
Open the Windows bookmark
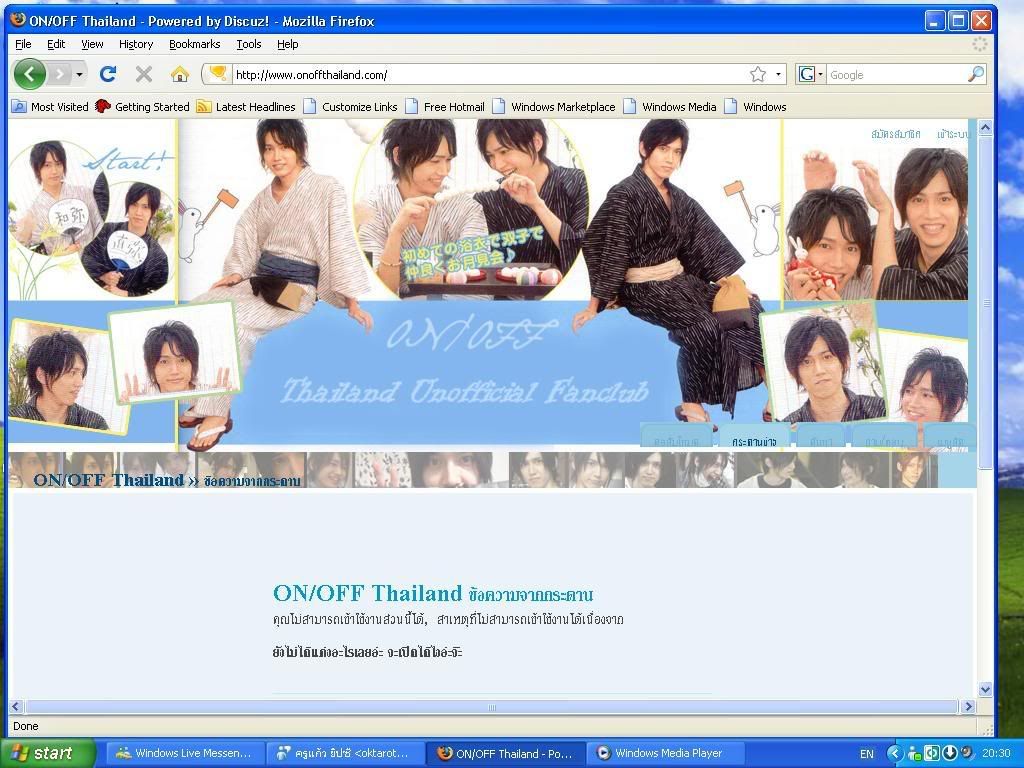pyautogui.click(x=756, y=106)
